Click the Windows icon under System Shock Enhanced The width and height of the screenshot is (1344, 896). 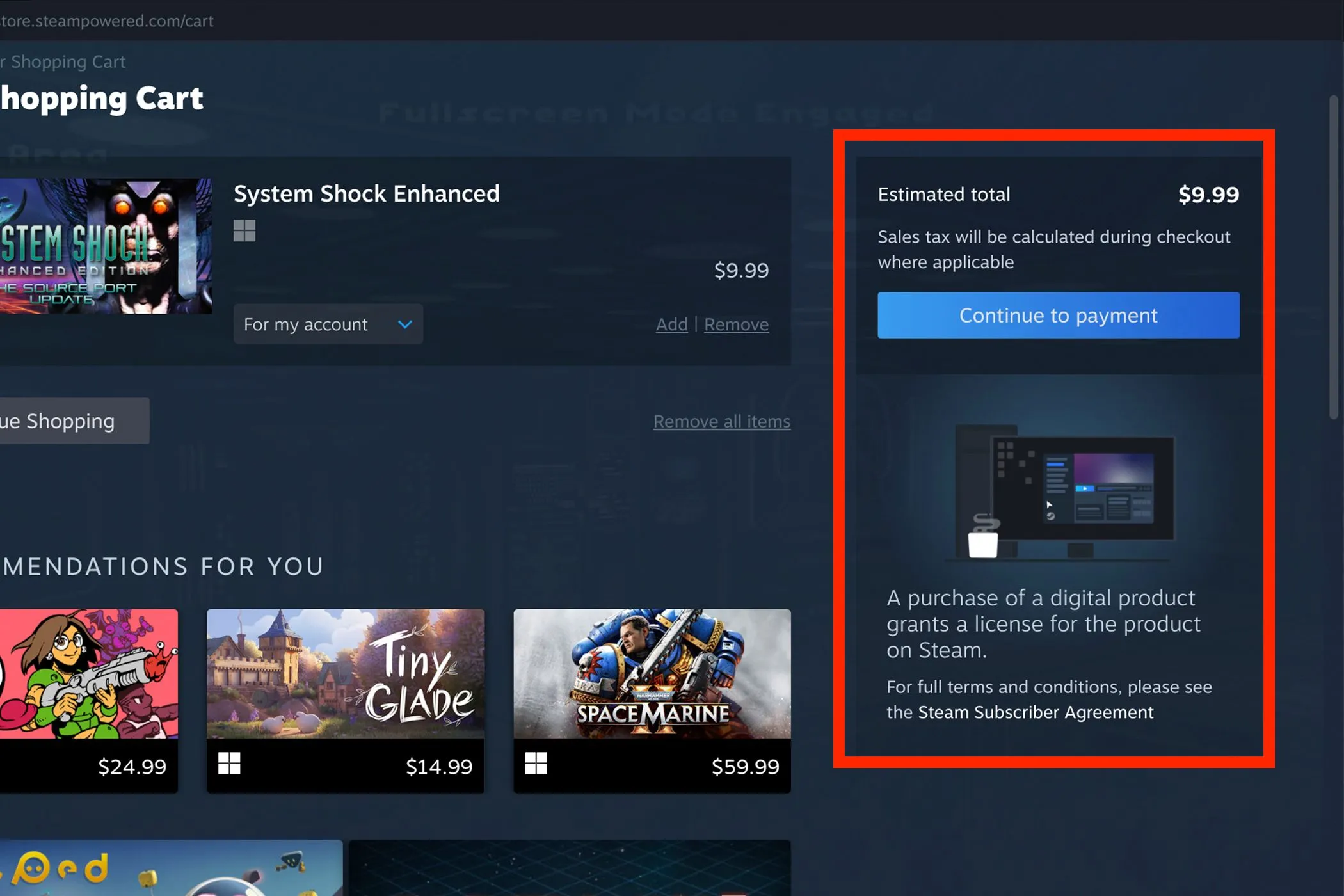coord(244,230)
